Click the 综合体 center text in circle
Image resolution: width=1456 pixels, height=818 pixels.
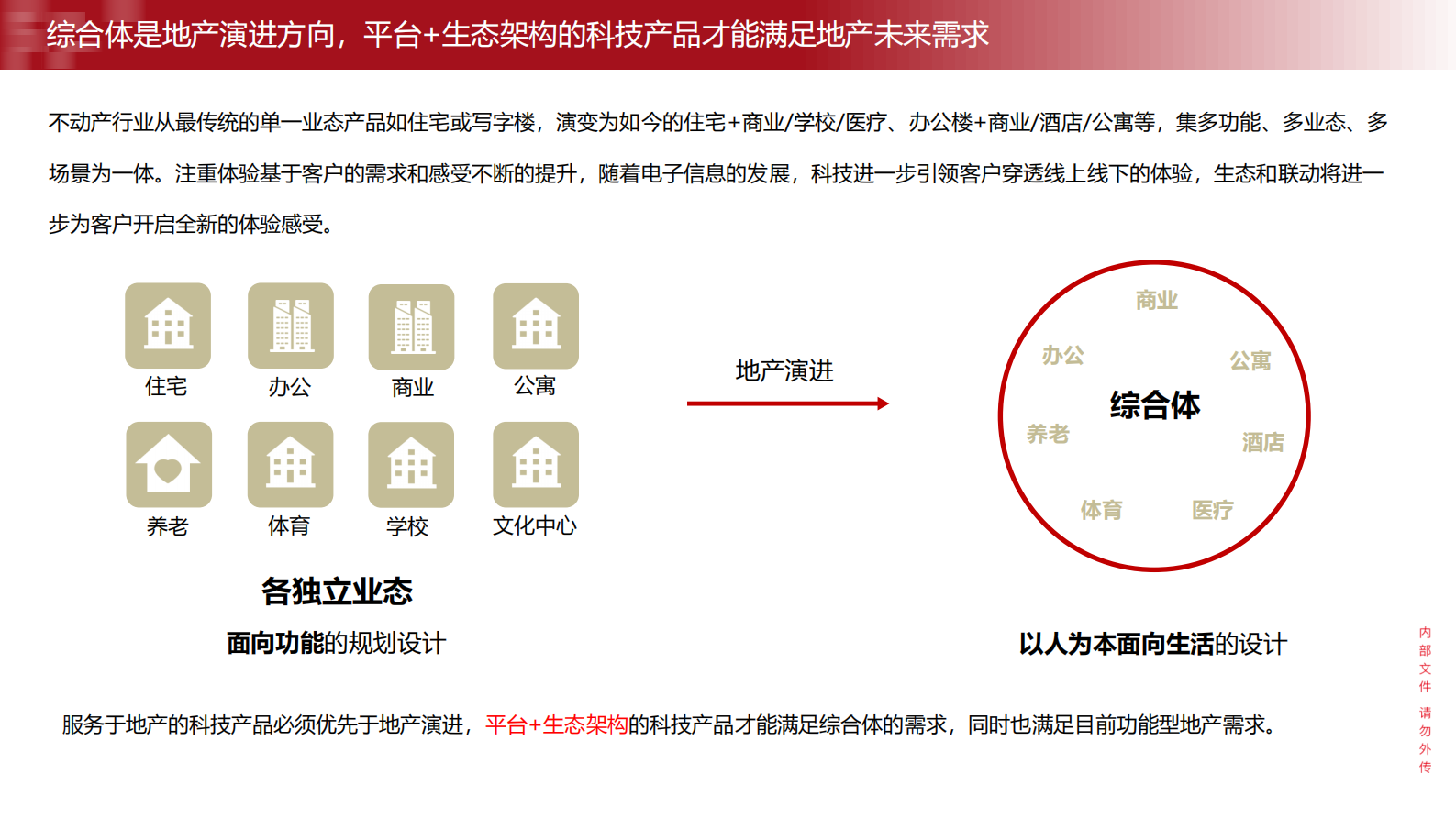click(x=1155, y=404)
